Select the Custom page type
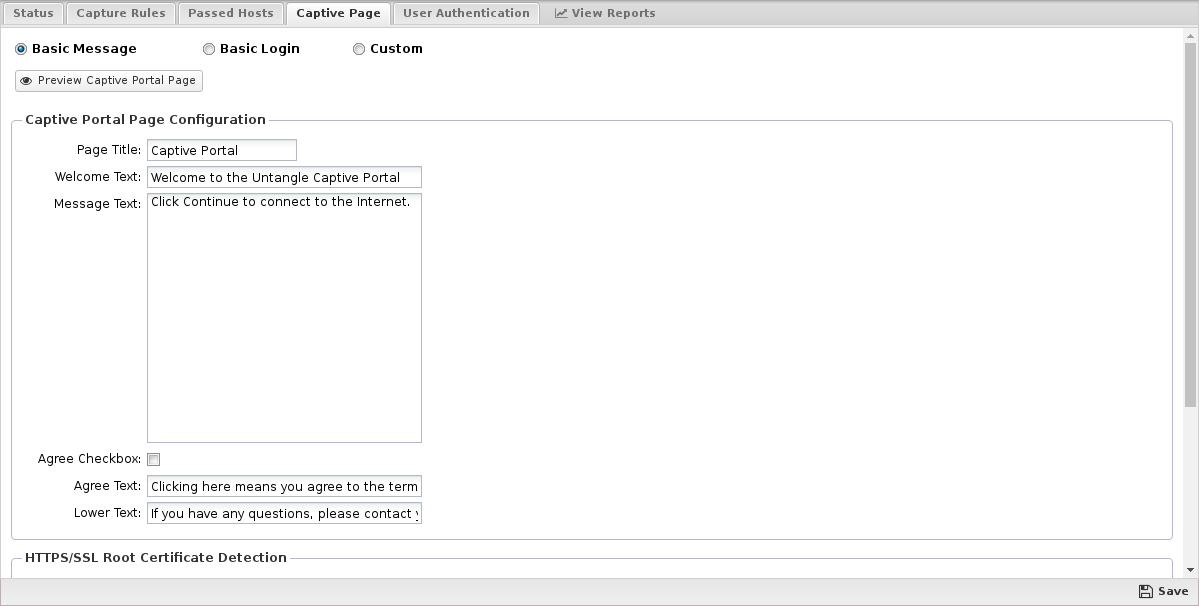Screen dimensions: 1199x606 point(359,49)
